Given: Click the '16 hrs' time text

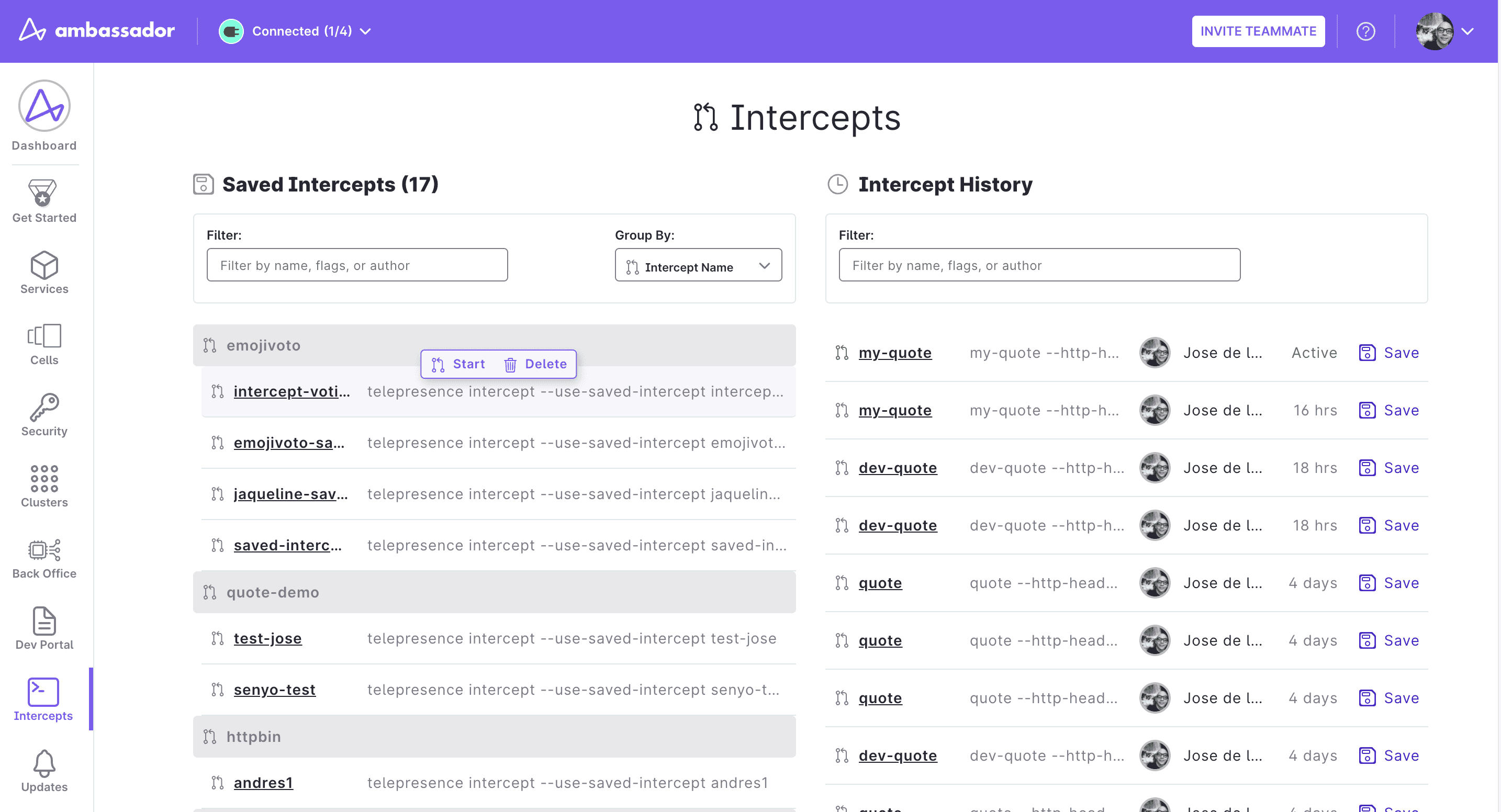Looking at the screenshot, I should [x=1315, y=410].
